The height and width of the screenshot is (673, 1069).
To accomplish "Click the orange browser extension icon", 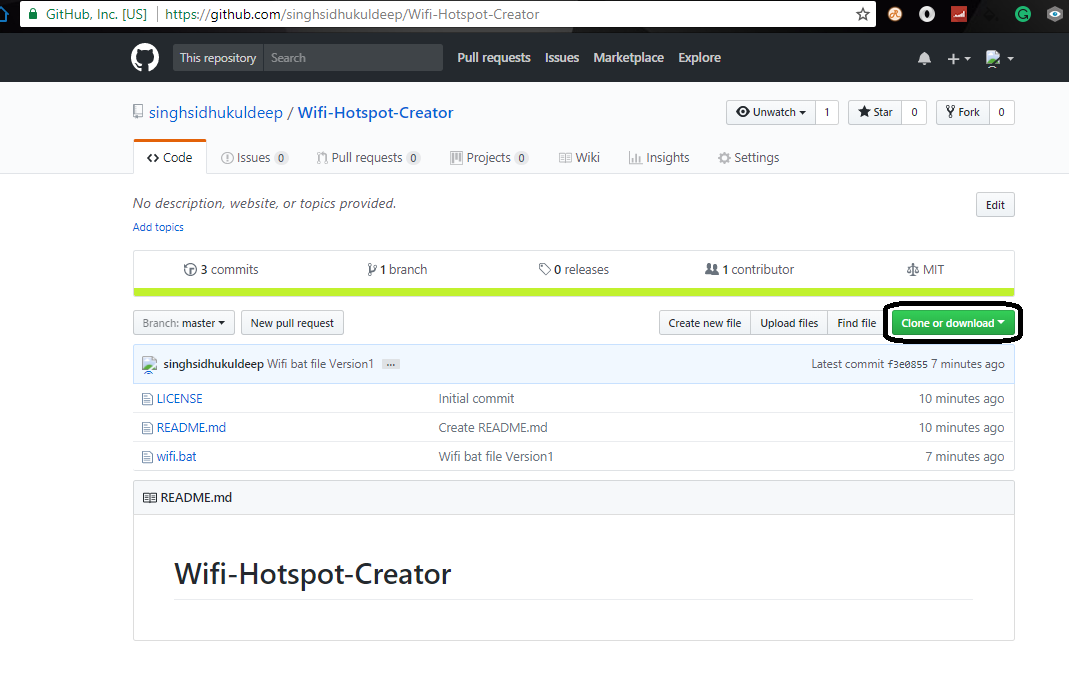I will [x=894, y=14].
